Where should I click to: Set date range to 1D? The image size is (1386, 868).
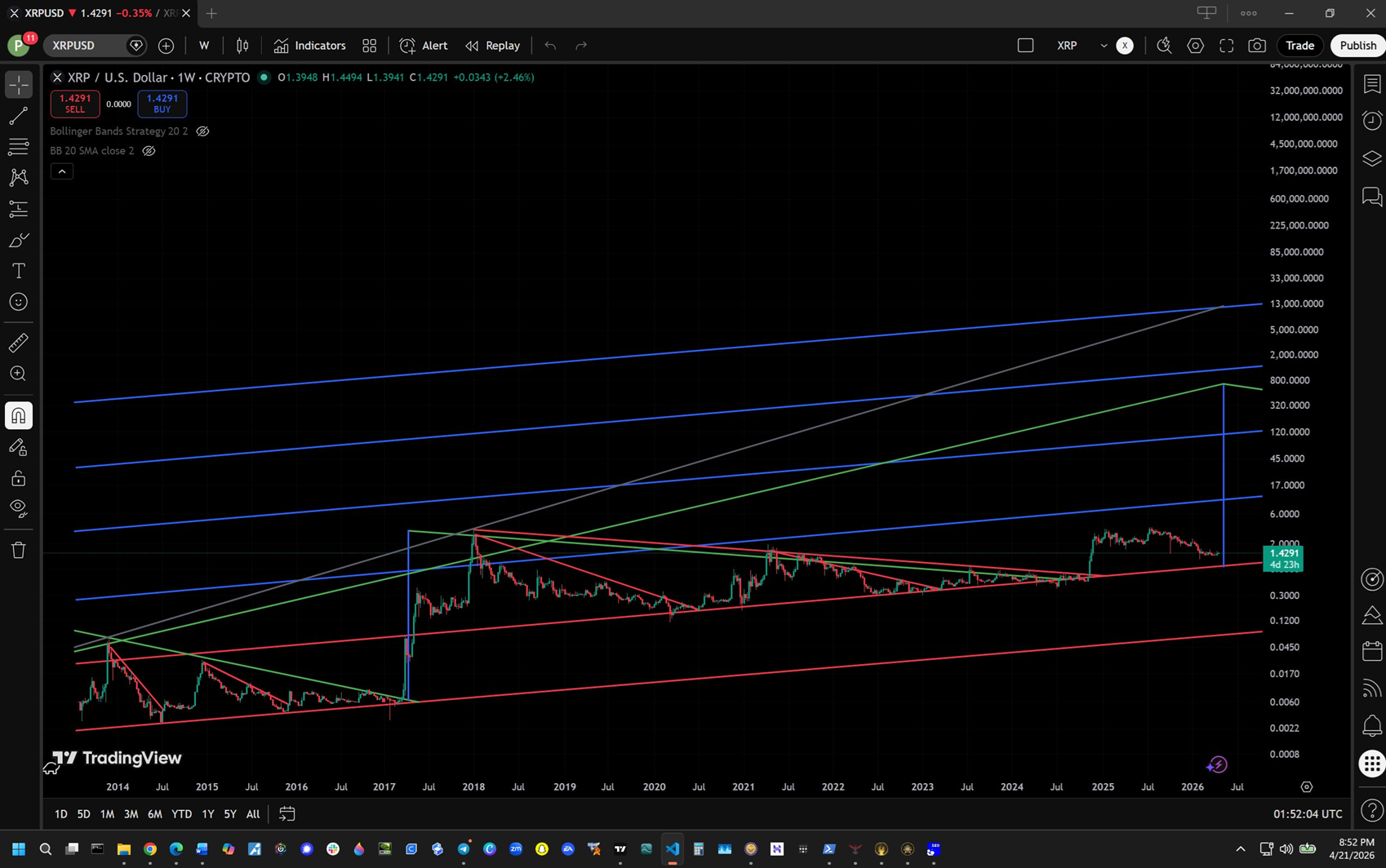(x=61, y=814)
